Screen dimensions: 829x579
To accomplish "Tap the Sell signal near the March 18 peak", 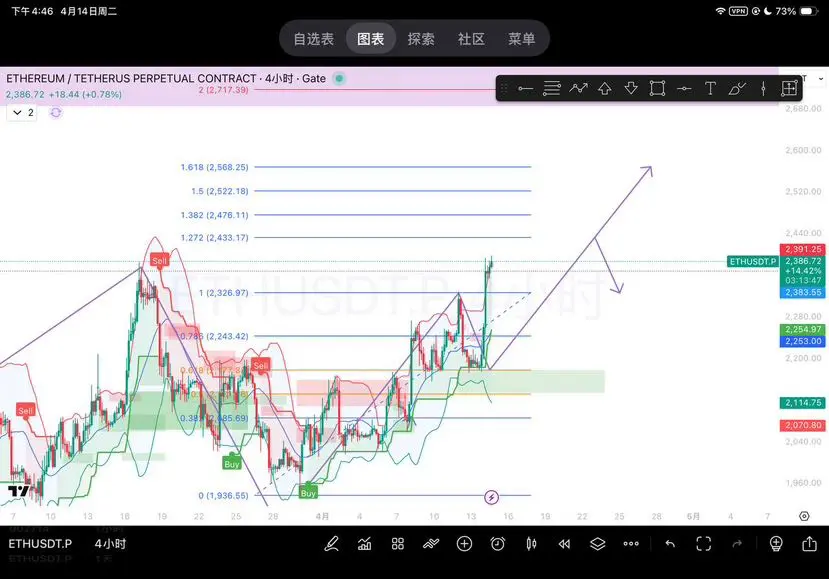I will point(159,260).
